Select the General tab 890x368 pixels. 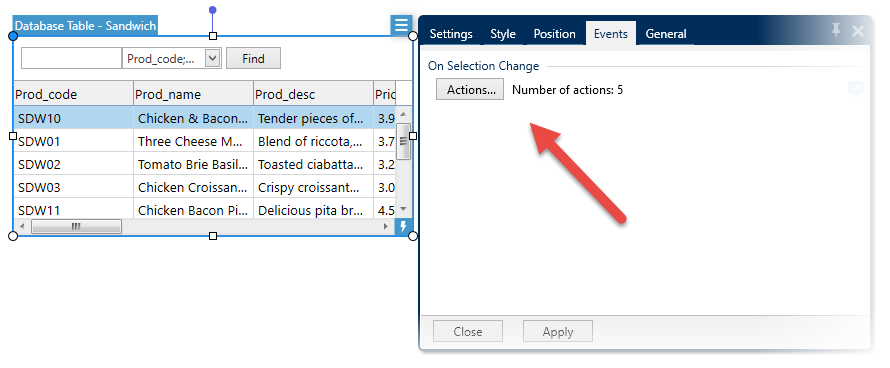coord(666,34)
